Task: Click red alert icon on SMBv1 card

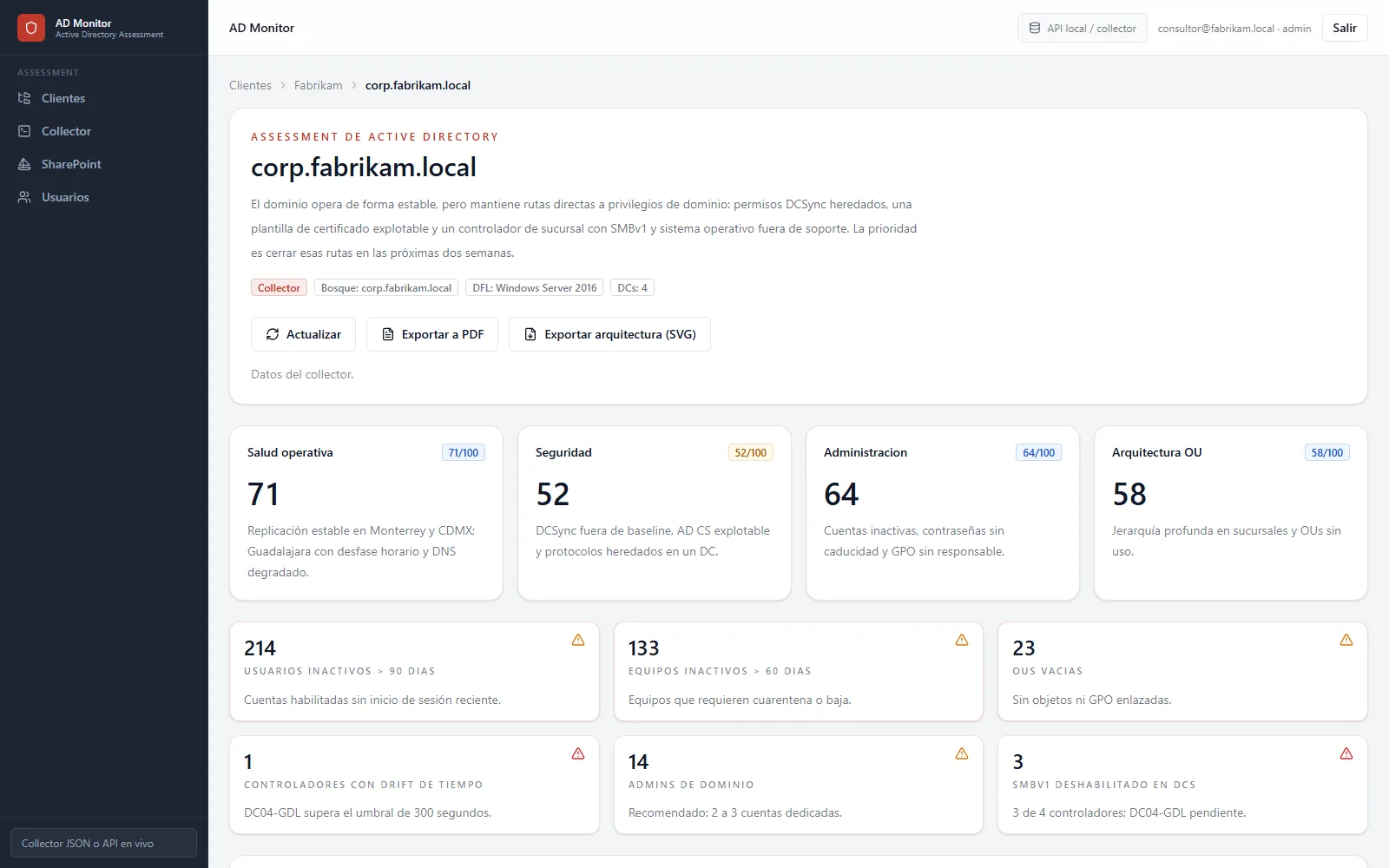Action: tap(1346, 753)
